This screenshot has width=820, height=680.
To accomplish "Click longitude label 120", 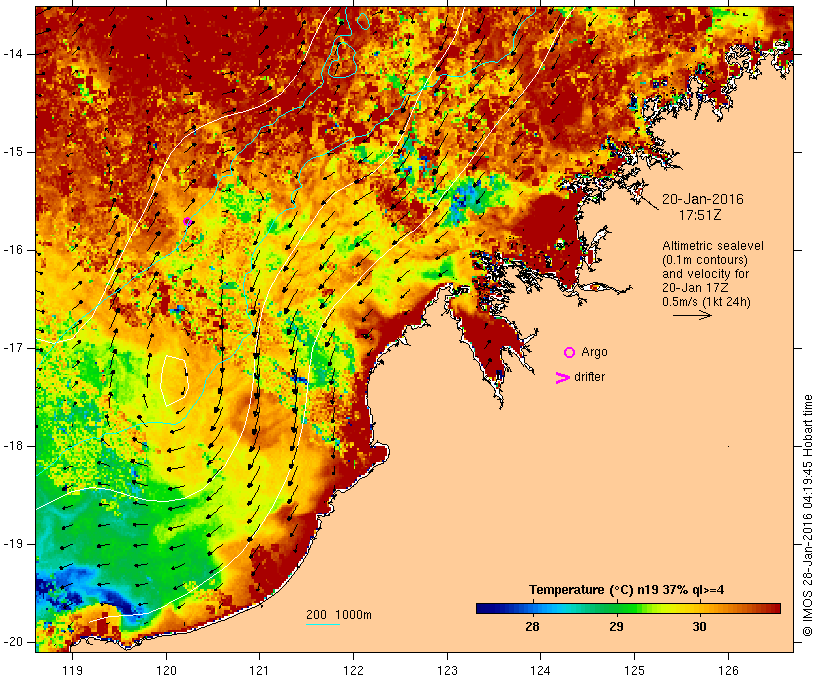I will click(x=166, y=670).
